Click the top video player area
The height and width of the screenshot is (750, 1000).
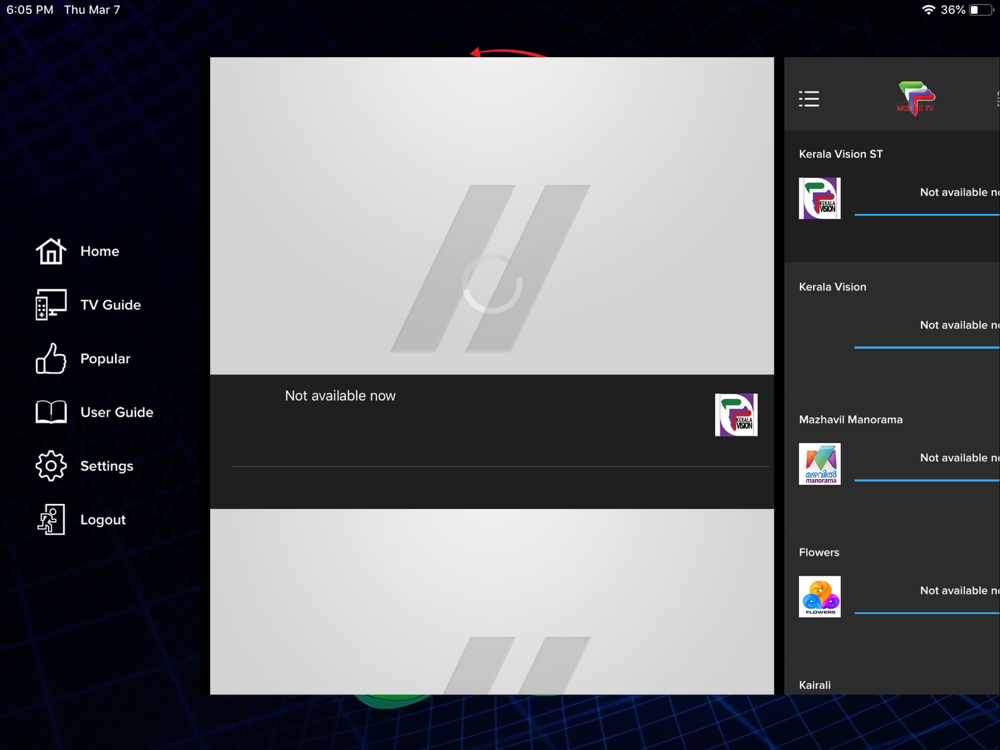(x=492, y=216)
